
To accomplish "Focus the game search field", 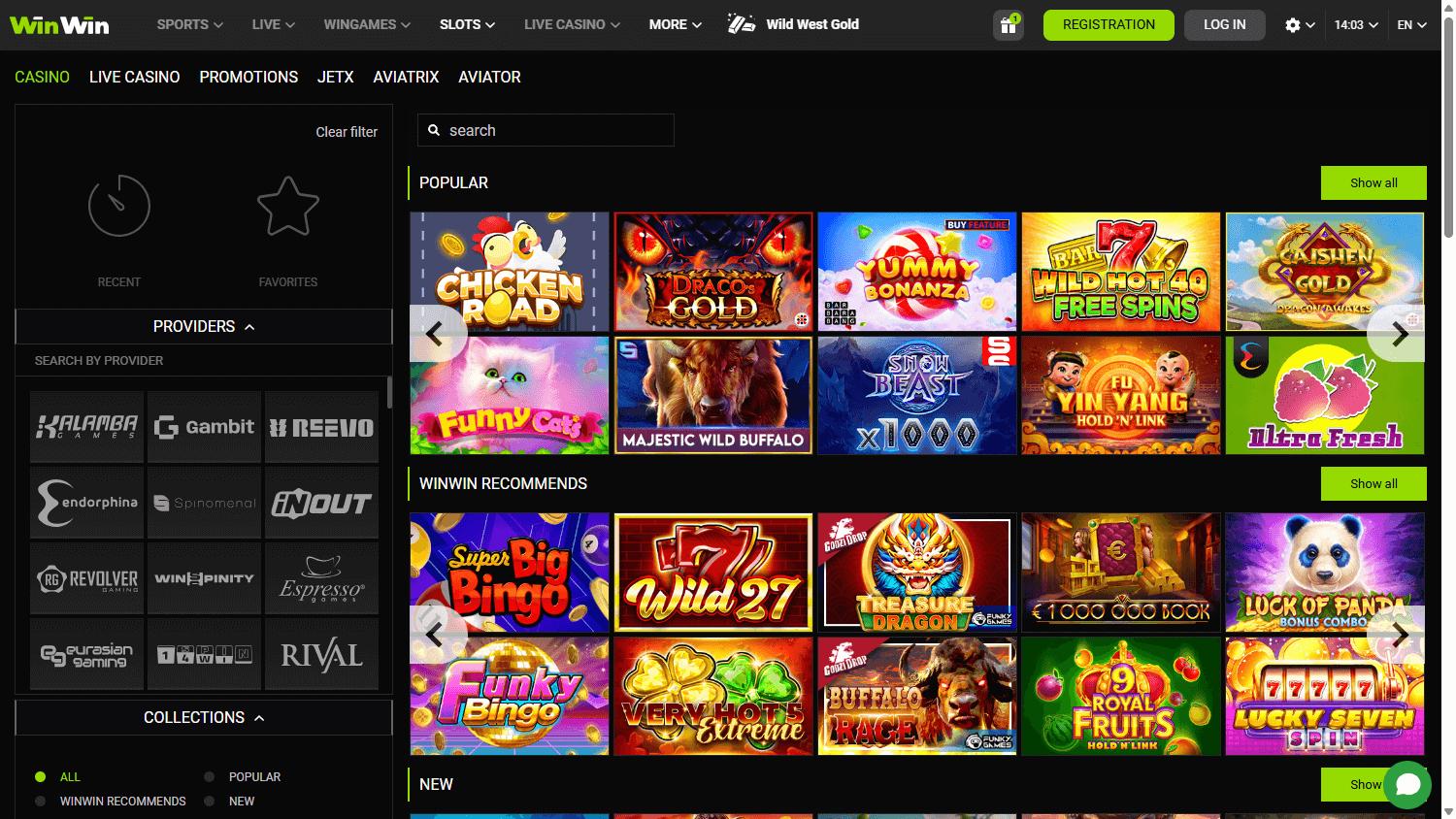I will click(546, 130).
